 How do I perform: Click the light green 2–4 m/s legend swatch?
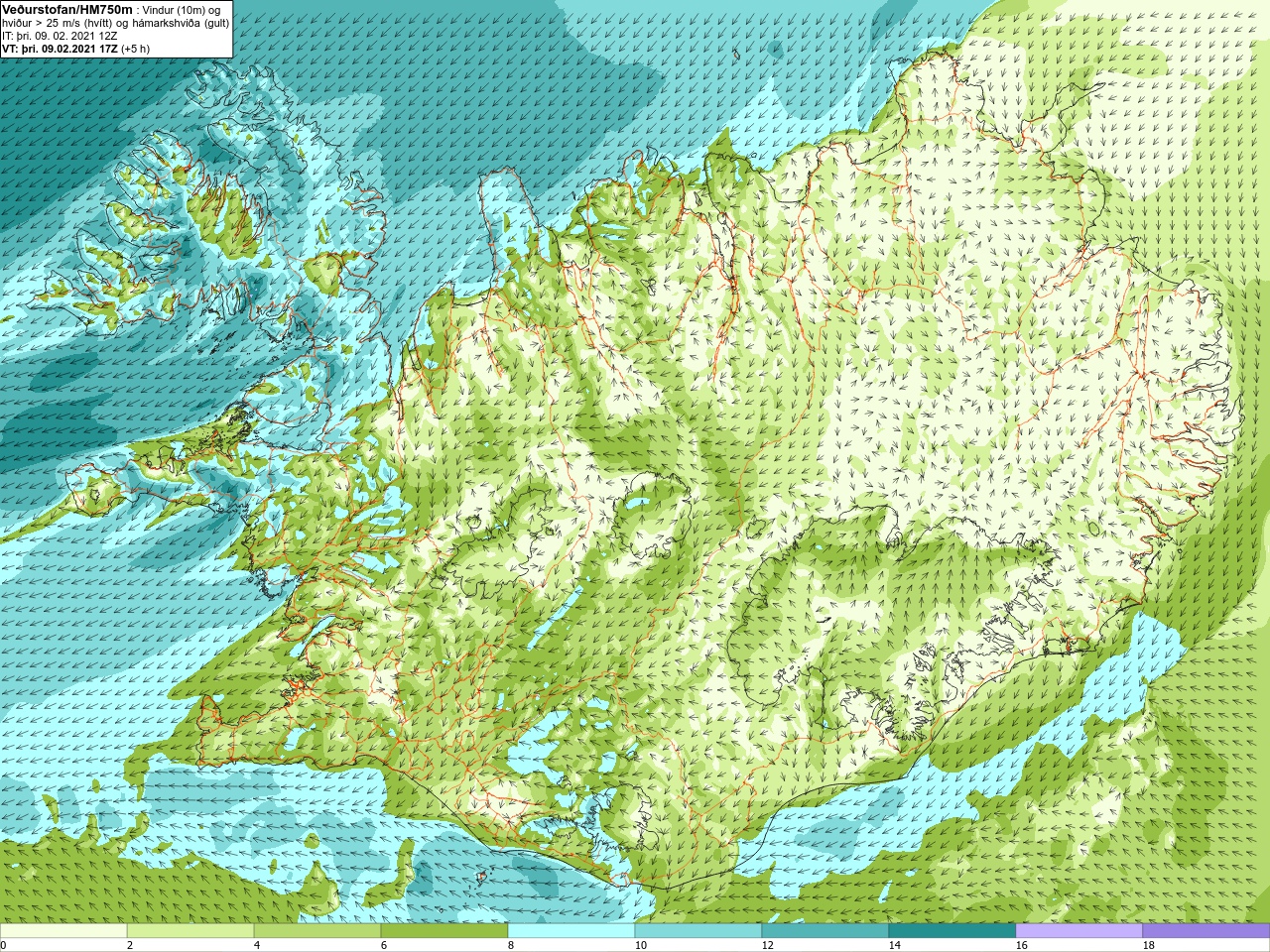pyautogui.click(x=190, y=931)
